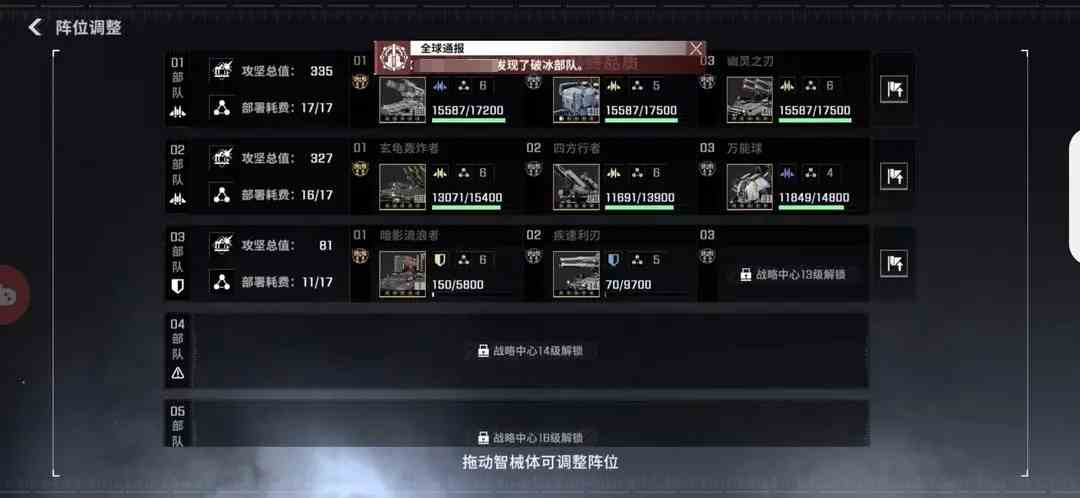Click the 攻坚总值 icon in squad 01
The height and width of the screenshot is (498, 1080).
pyautogui.click(x=221, y=70)
